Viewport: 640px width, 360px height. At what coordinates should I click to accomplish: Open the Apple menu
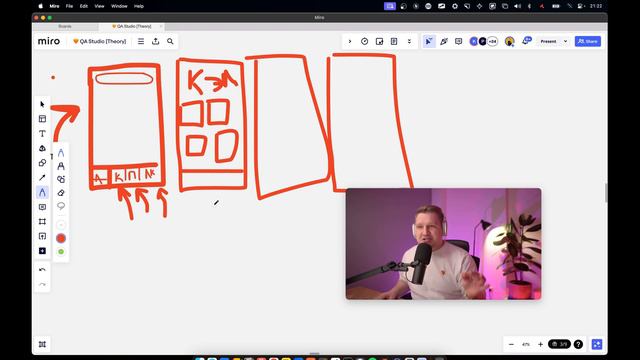[40, 6]
